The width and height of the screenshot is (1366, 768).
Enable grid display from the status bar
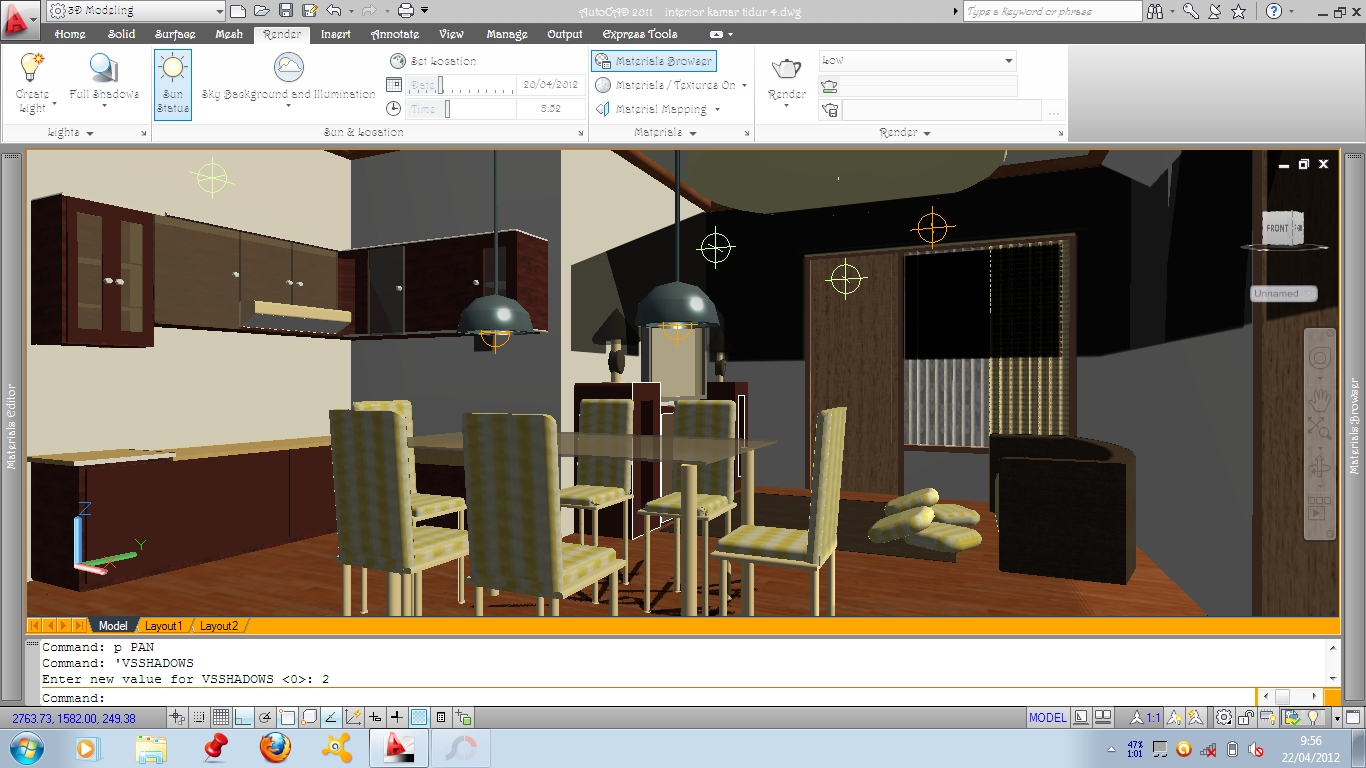[x=223, y=716]
